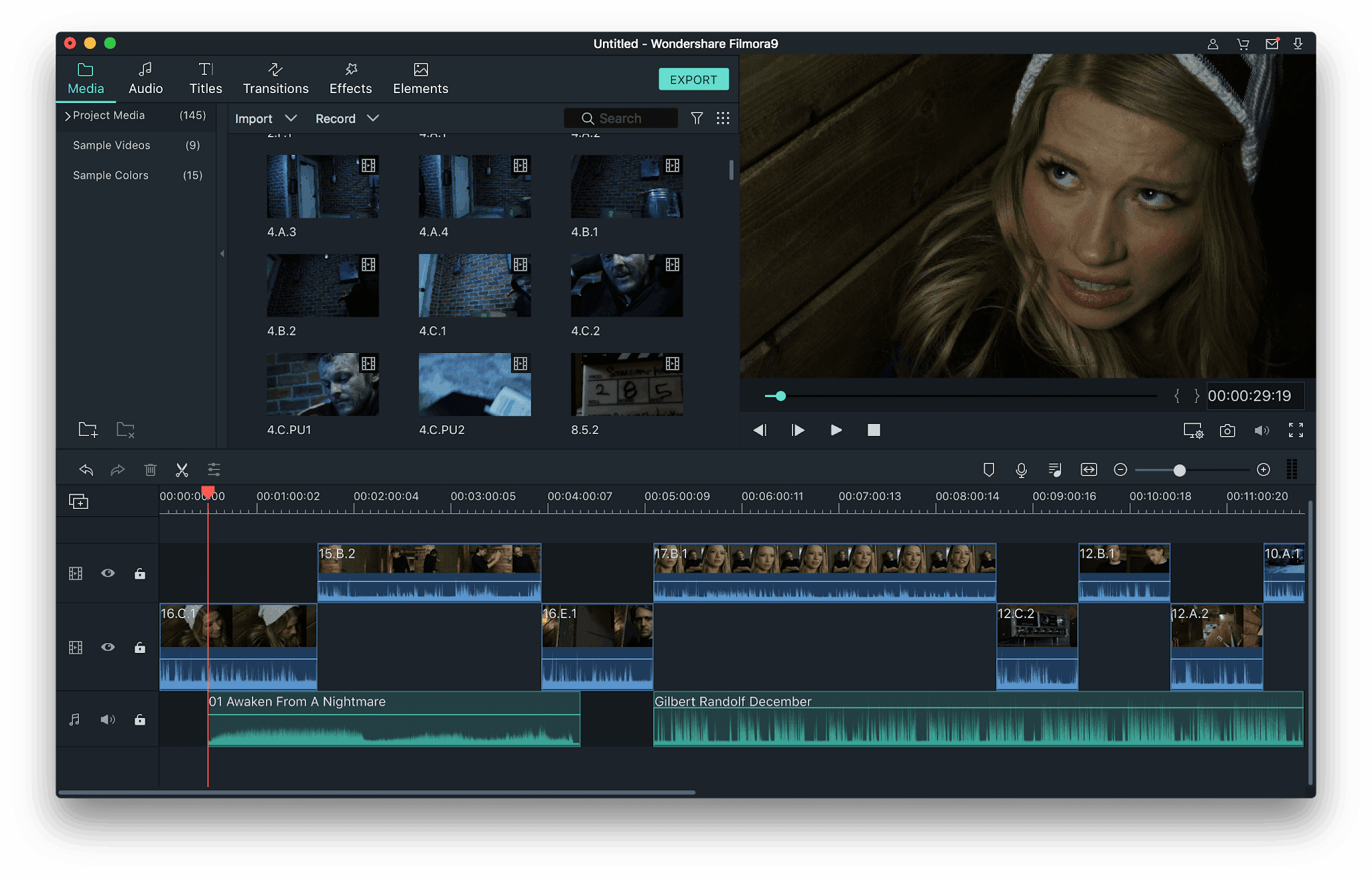This screenshot has height=878, width=1372.
Task: Click the trash delete icon in timeline toolbar
Action: (x=150, y=469)
